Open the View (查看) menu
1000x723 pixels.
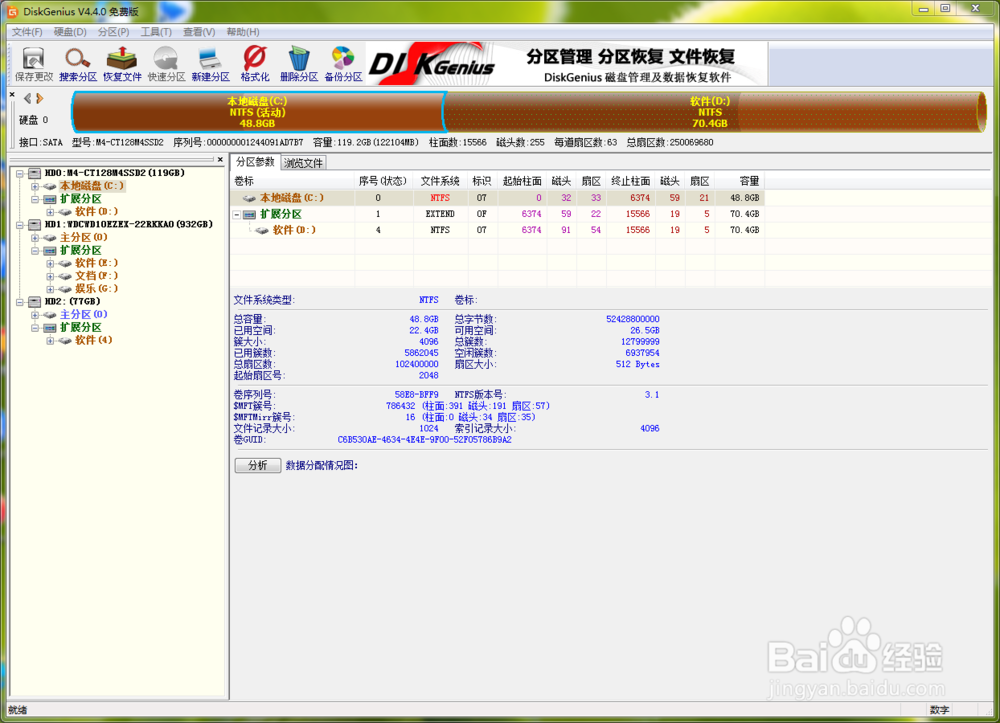[x=199, y=32]
